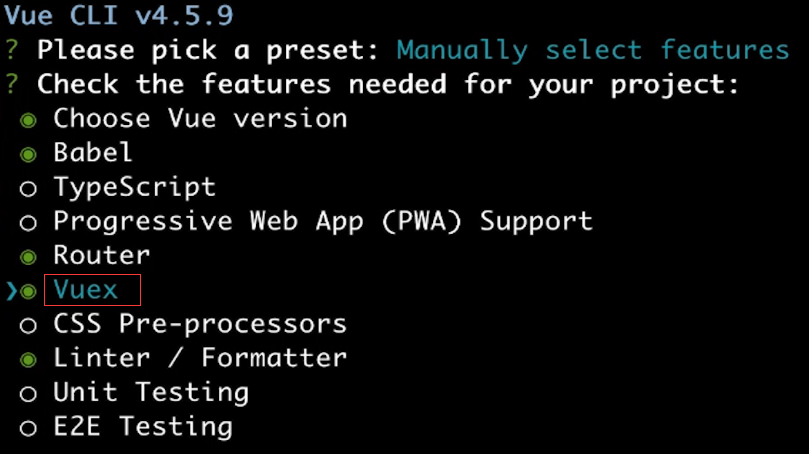
Task: Click the blue cursor arrow beside Vuex
Action: click(11, 291)
